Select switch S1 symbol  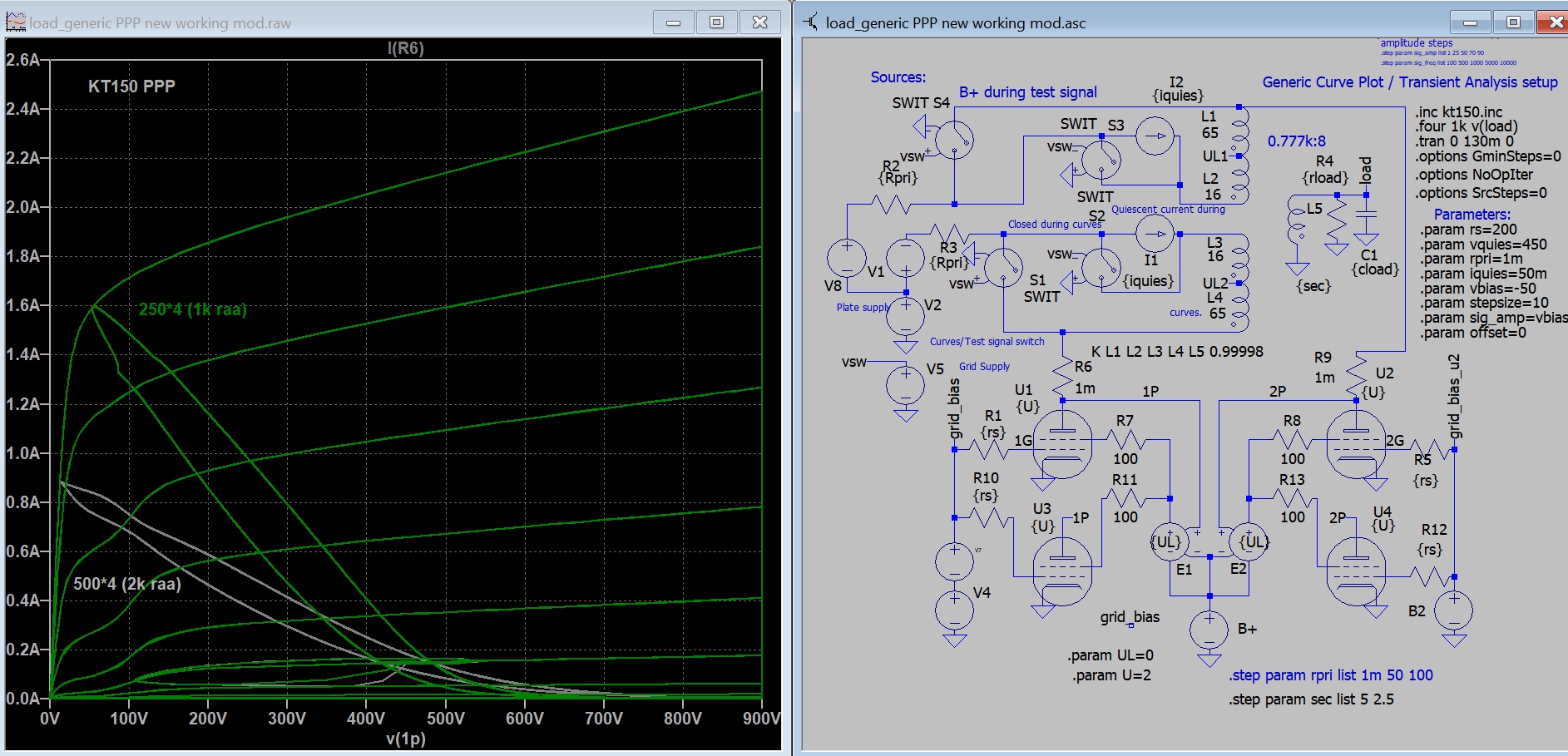(1003, 268)
